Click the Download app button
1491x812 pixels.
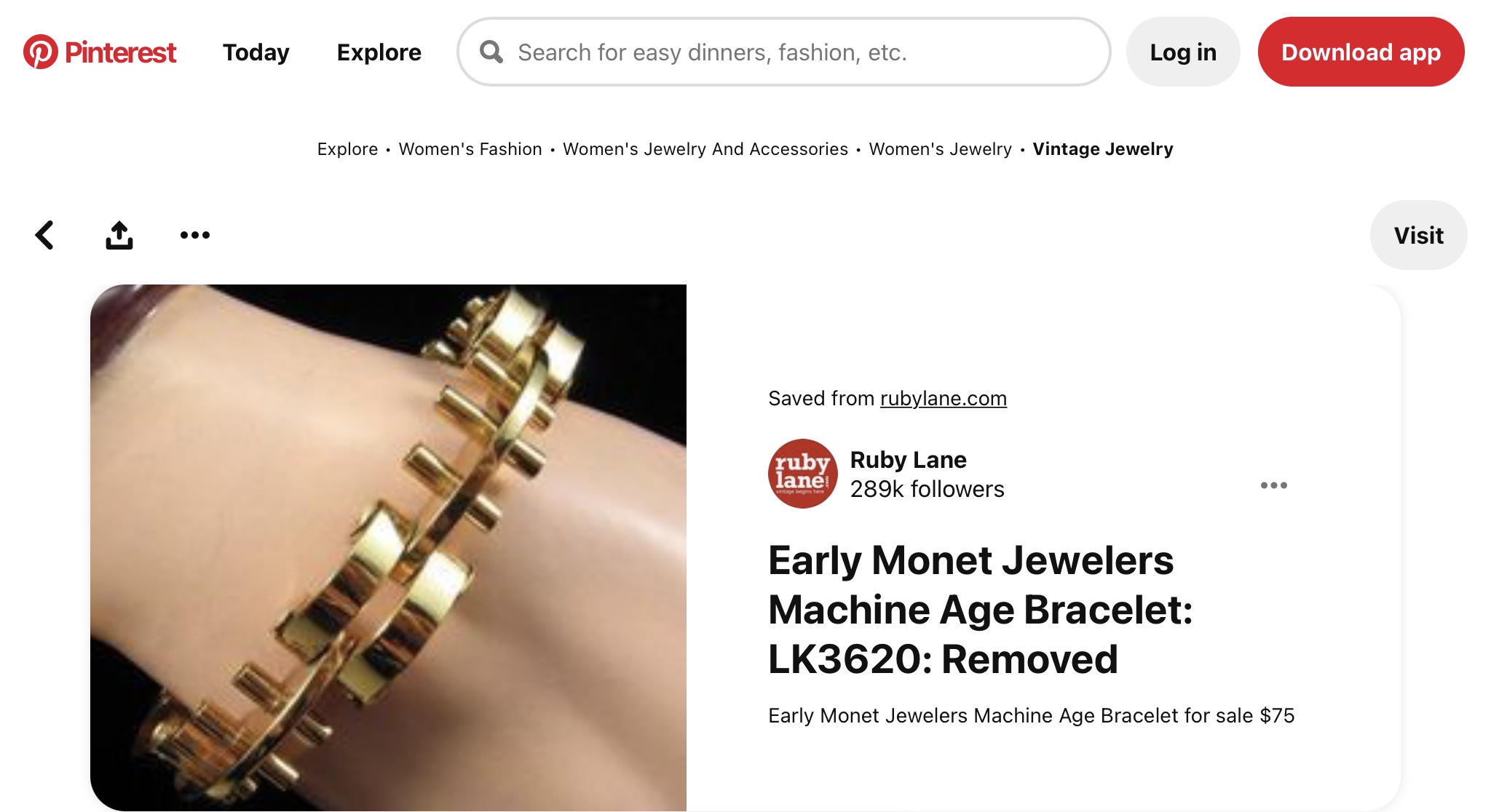point(1361,52)
